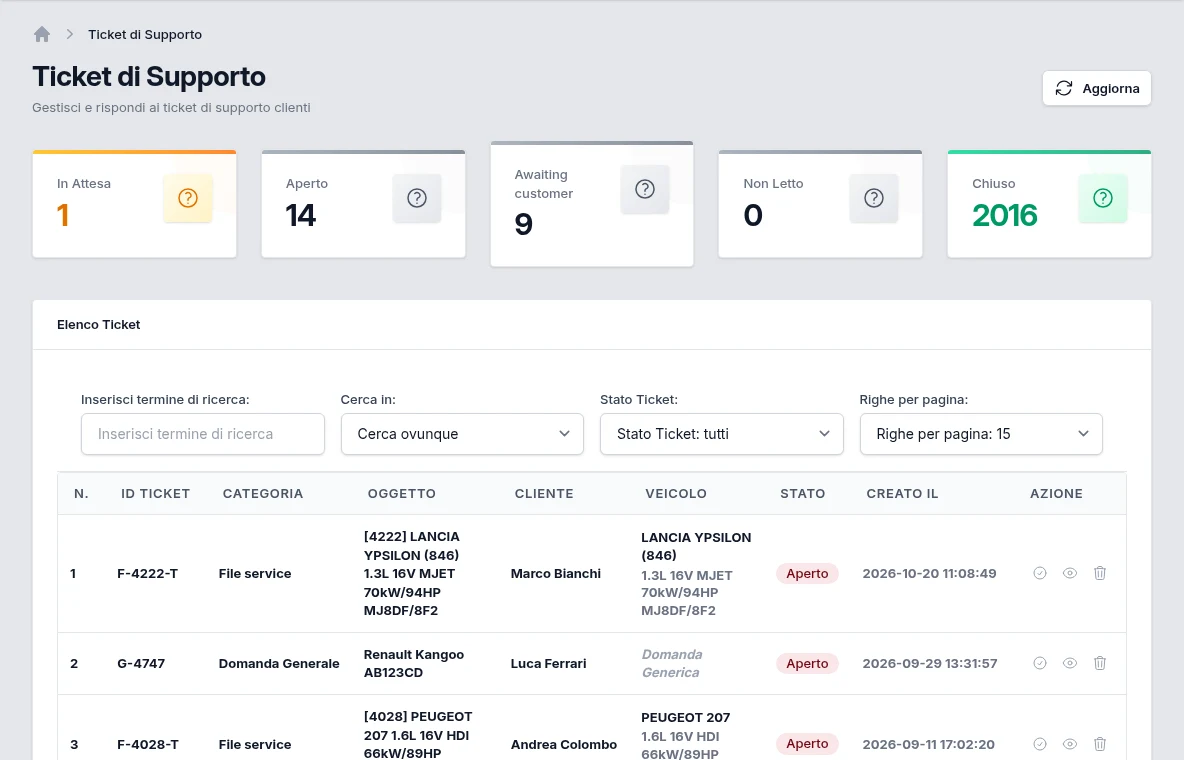Click the OGGETTO column header

click(x=402, y=494)
